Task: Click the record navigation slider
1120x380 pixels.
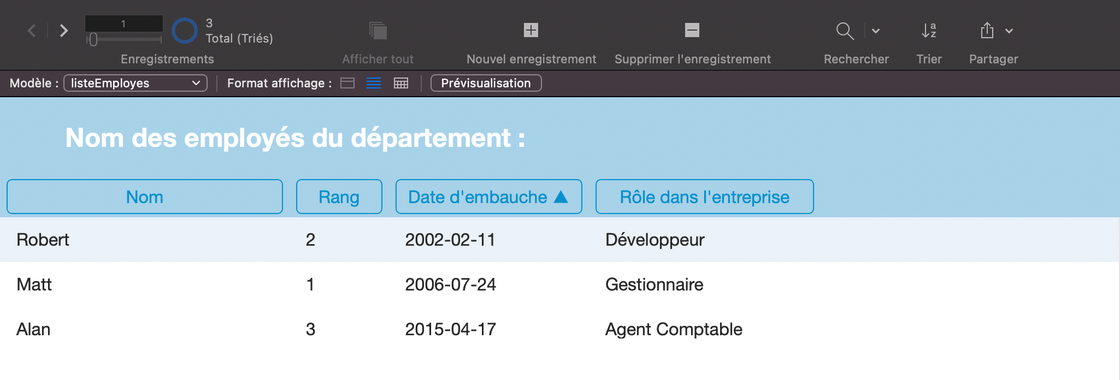Action: point(124,40)
